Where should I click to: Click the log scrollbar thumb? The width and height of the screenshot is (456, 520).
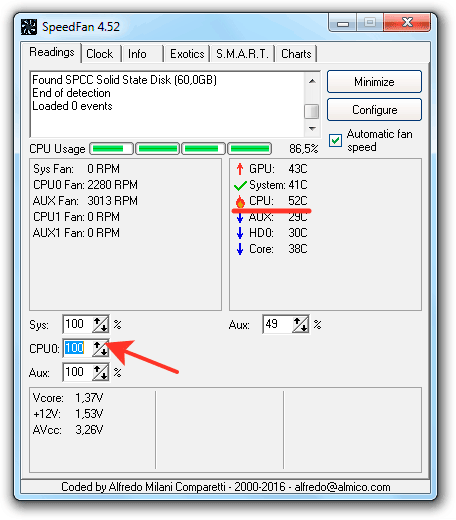pyautogui.click(x=312, y=111)
